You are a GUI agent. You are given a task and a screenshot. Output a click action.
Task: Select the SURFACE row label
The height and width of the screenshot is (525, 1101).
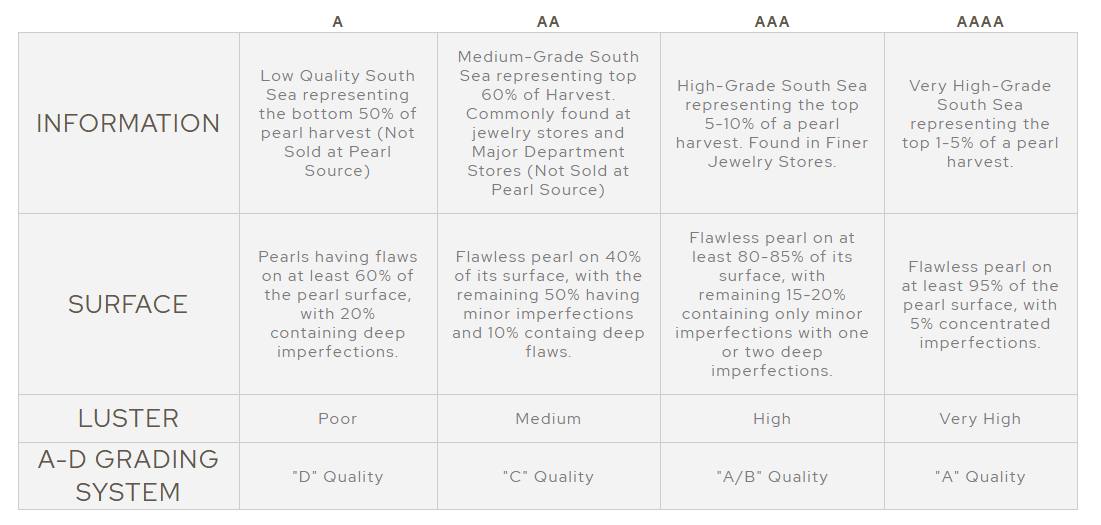point(128,305)
